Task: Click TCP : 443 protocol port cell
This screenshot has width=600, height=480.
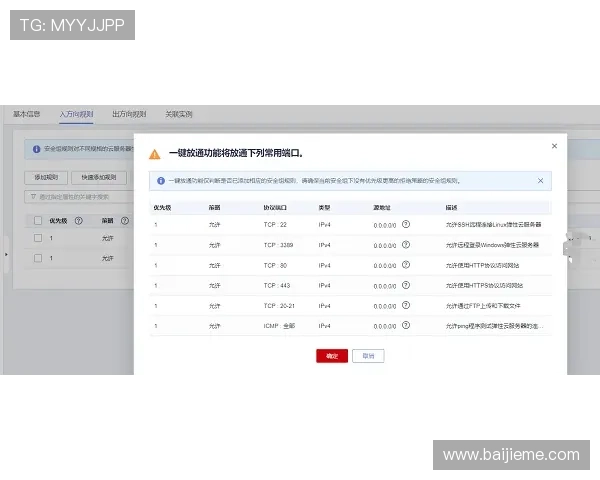Action: click(277, 286)
